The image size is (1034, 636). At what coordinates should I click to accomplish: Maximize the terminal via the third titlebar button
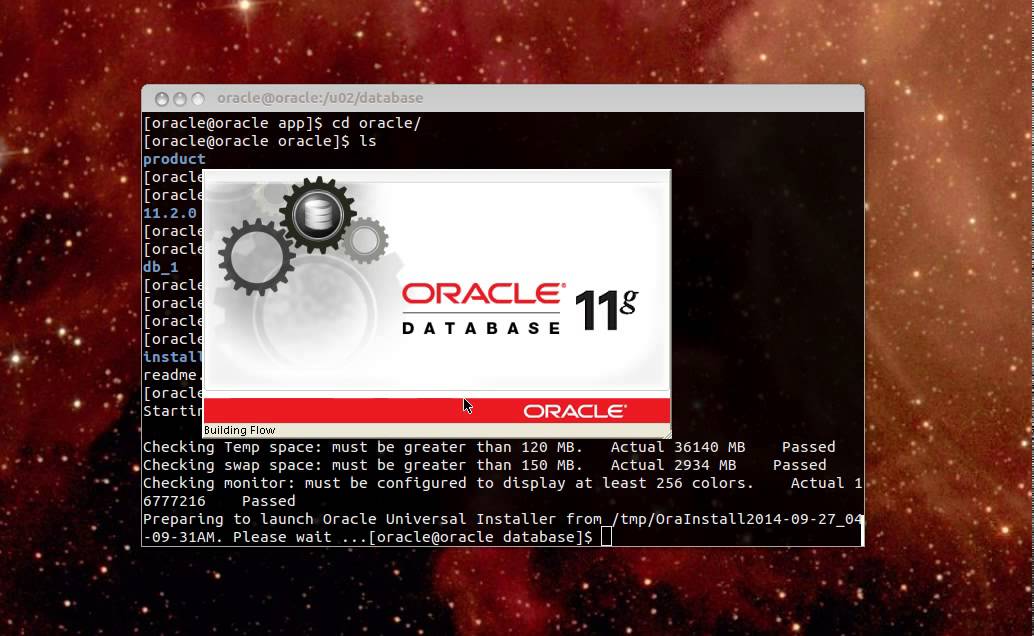[197, 99]
